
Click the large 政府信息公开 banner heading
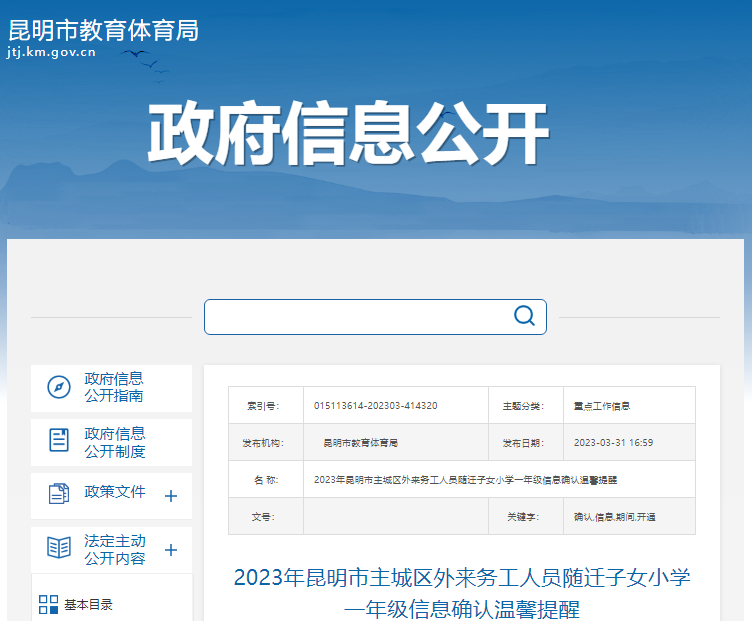(x=348, y=134)
